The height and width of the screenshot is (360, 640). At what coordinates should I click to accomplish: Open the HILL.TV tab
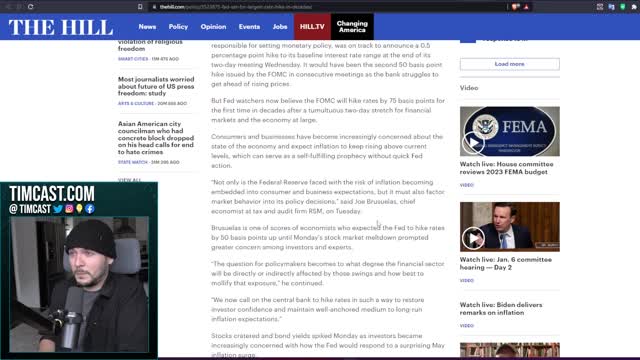312,27
